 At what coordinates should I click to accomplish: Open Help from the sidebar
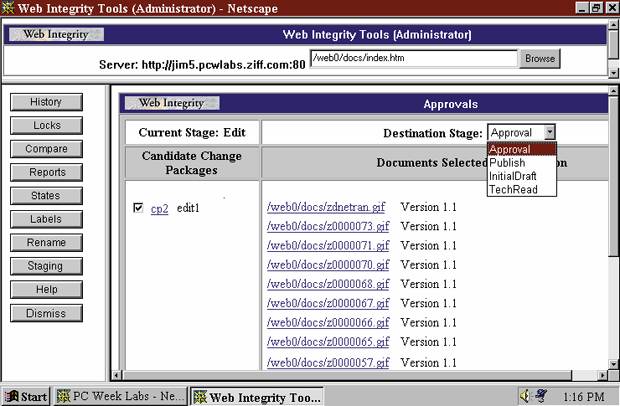pyautogui.click(x=46, y=289)
